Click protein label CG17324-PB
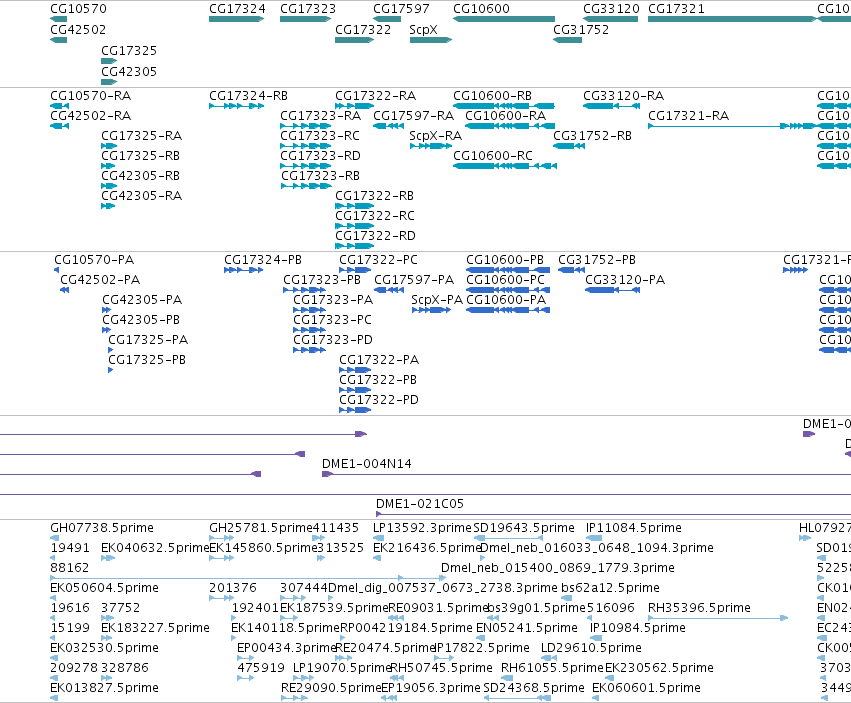Screen dimensions: 851x703 point(263,259)
